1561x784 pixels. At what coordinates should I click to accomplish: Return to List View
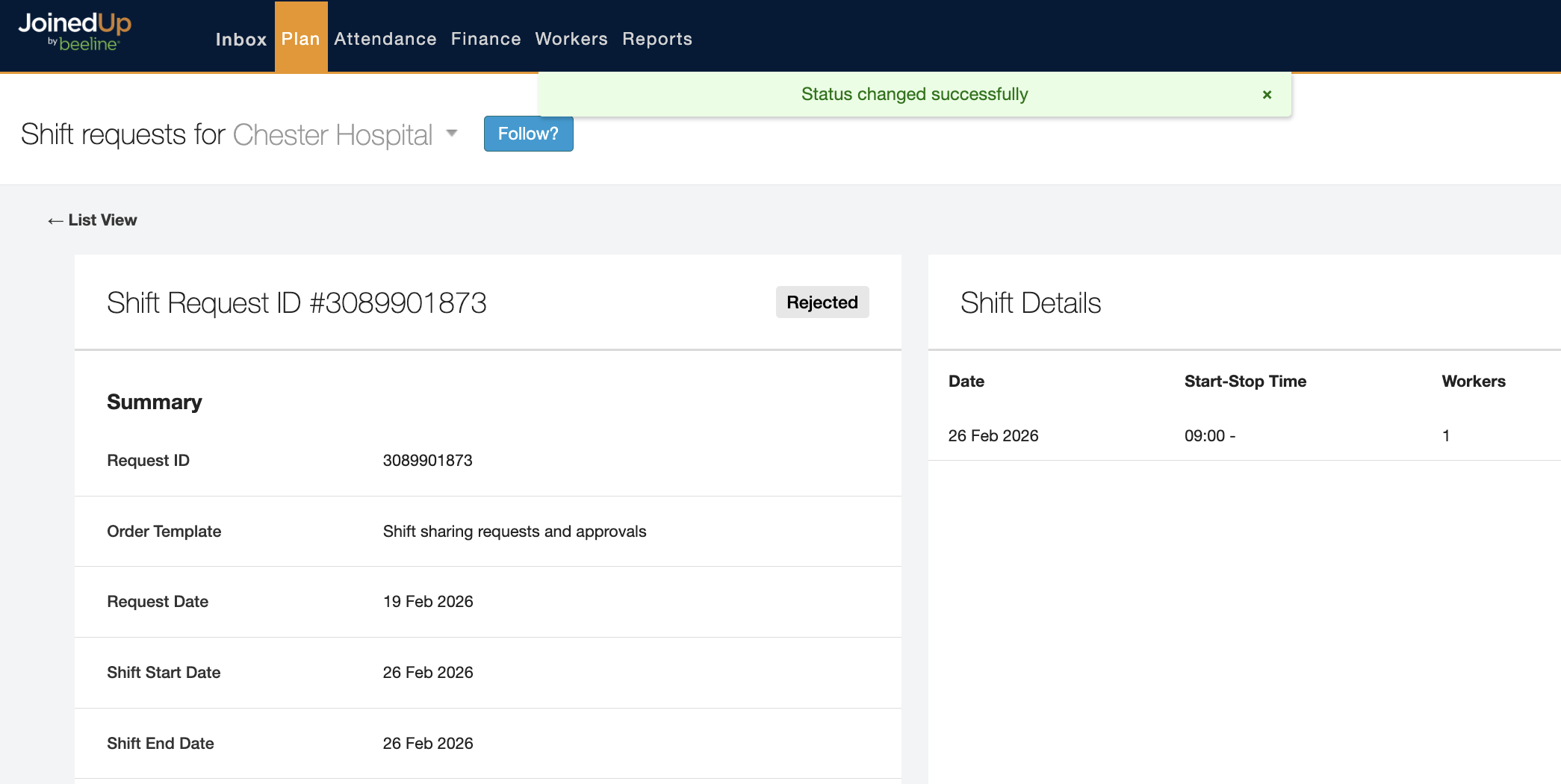[x=90, y=220]
